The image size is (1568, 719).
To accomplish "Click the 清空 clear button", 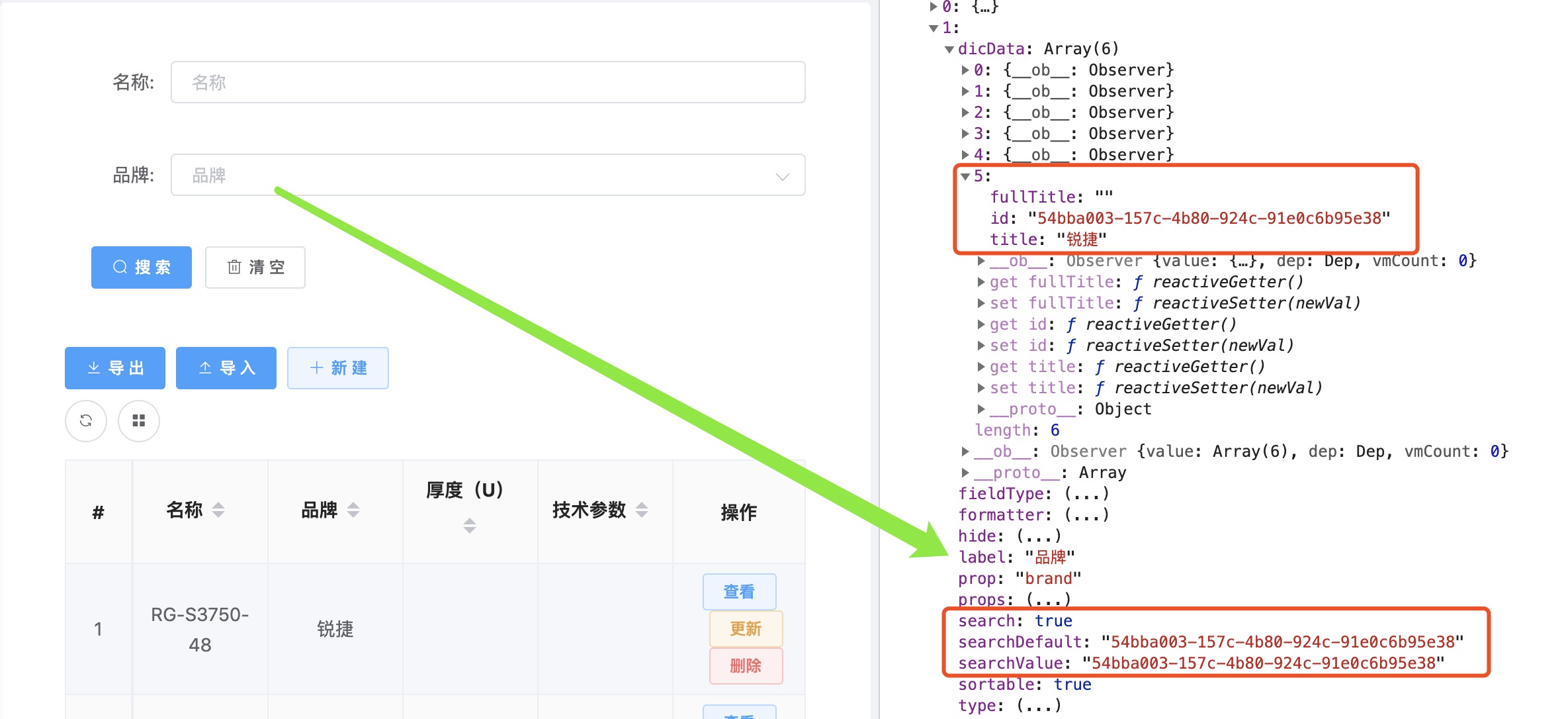I will coord(255,267).
